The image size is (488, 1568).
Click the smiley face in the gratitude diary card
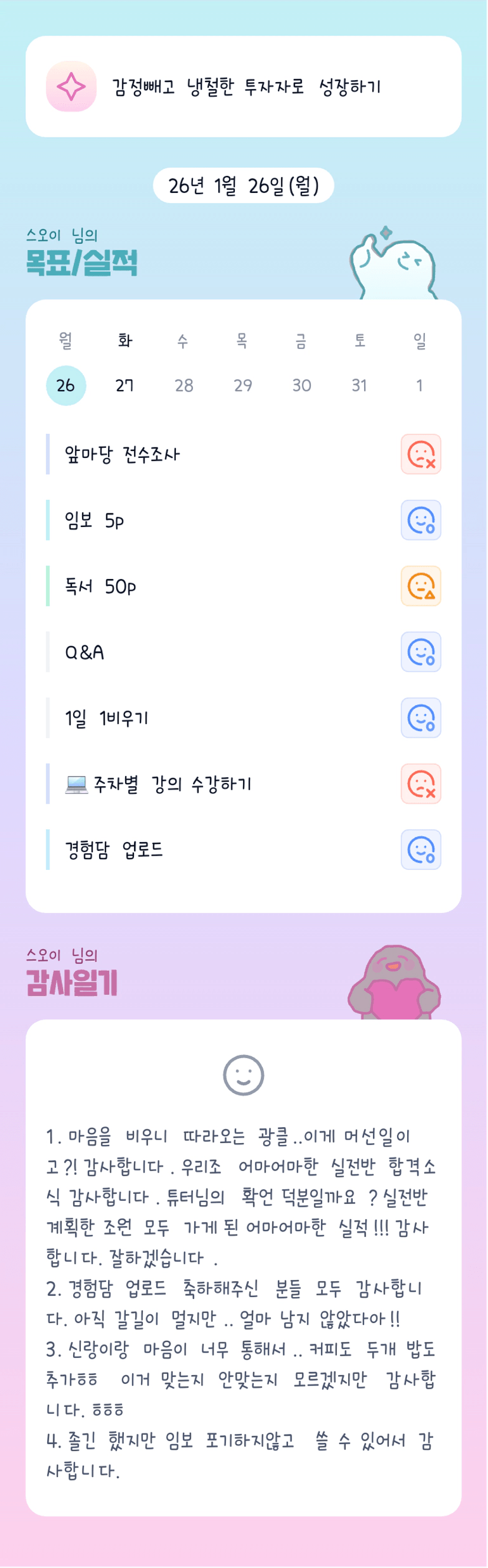coord(243,1076)
